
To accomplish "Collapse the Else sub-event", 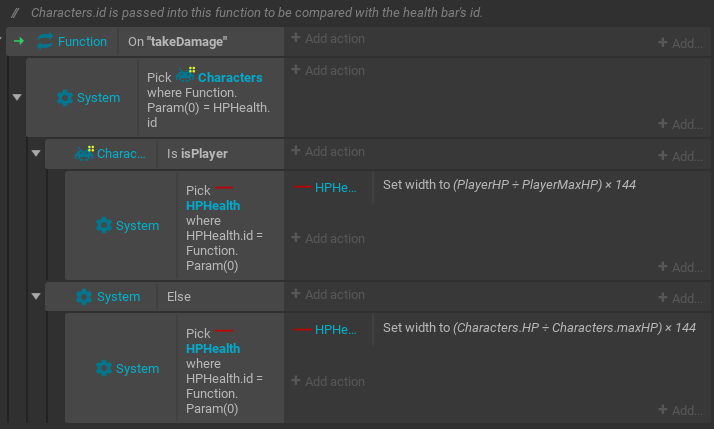I will click(36, 296).
